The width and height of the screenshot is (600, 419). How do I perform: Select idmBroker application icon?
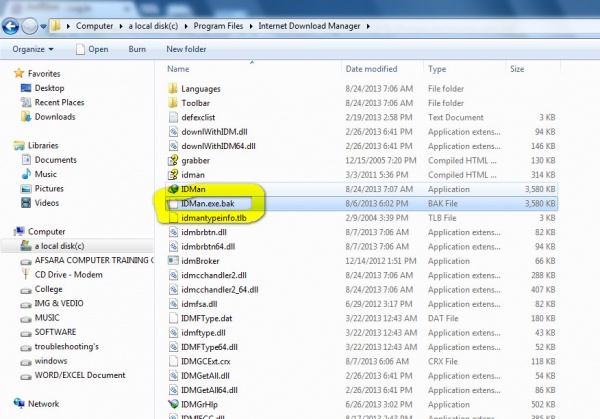click(173, 261)
